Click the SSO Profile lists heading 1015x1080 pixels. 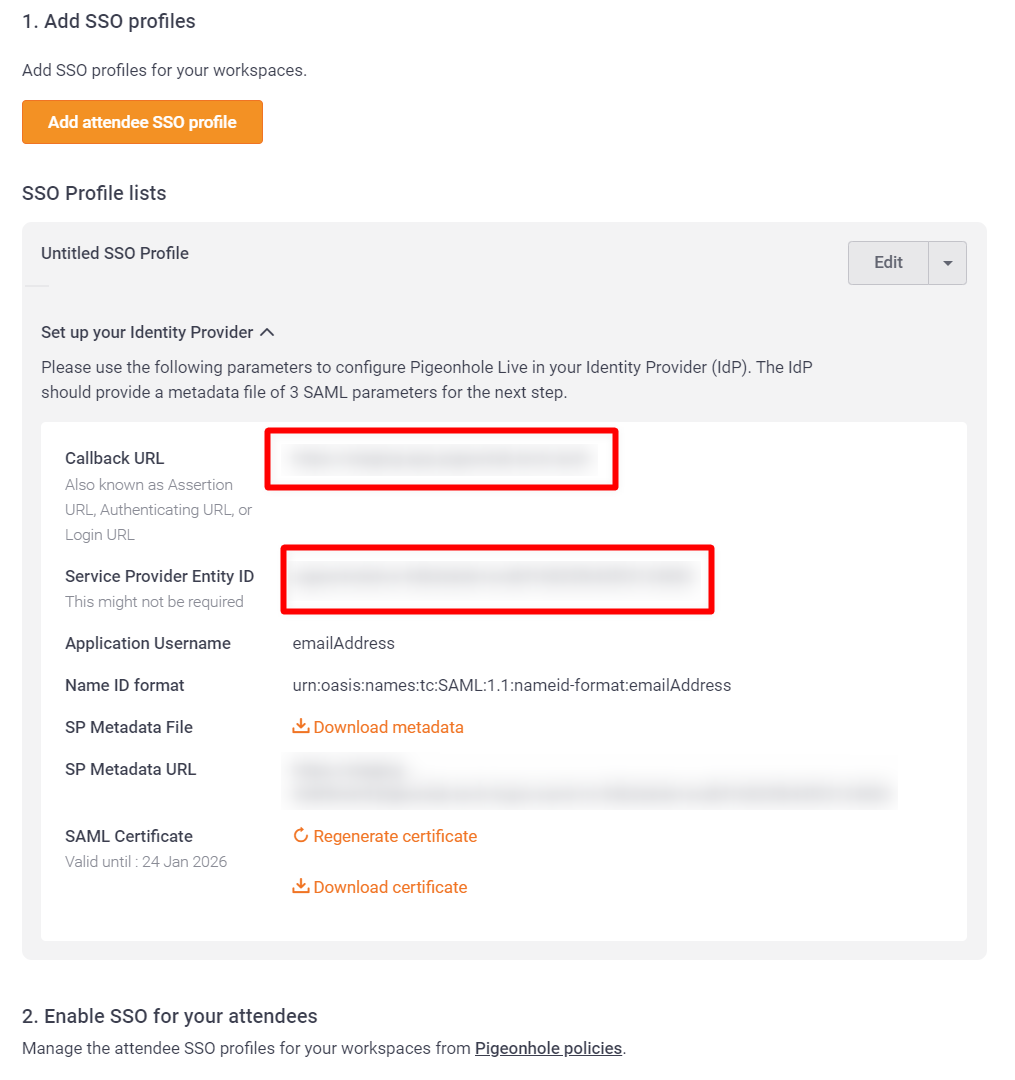[94, 193]
